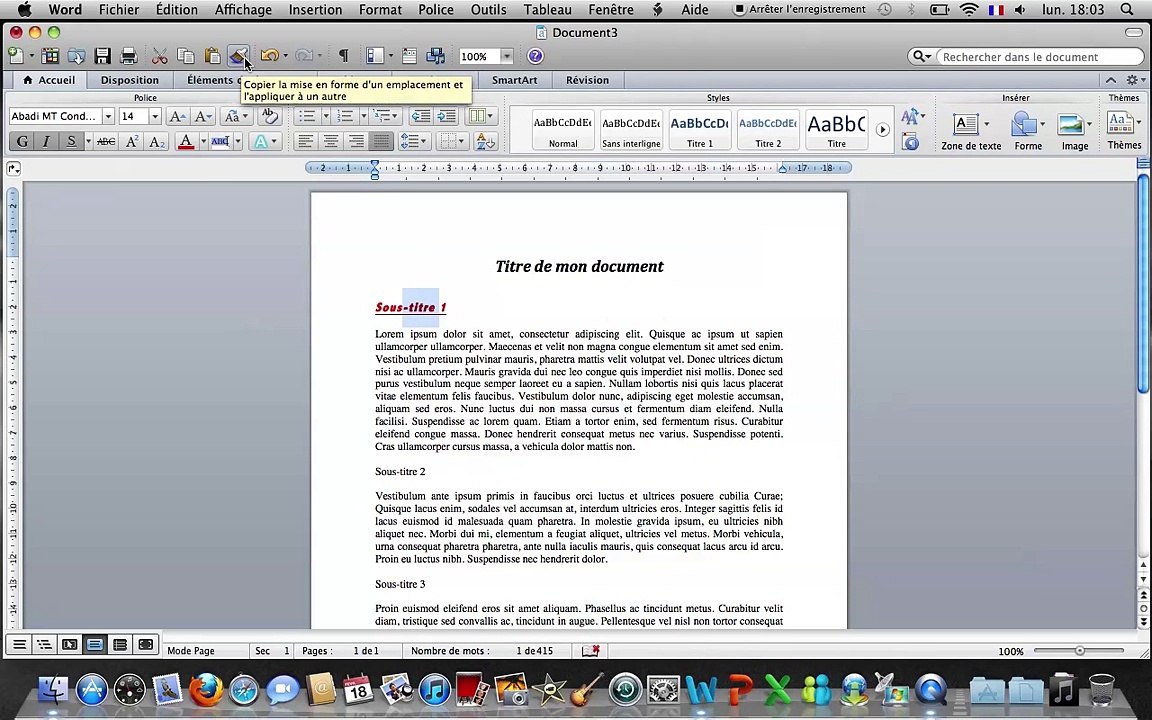Image resolution: width=1152 pixels, height=720 pixels.
Task: Open the Tableau menu
Action: [x=547, y=10]
